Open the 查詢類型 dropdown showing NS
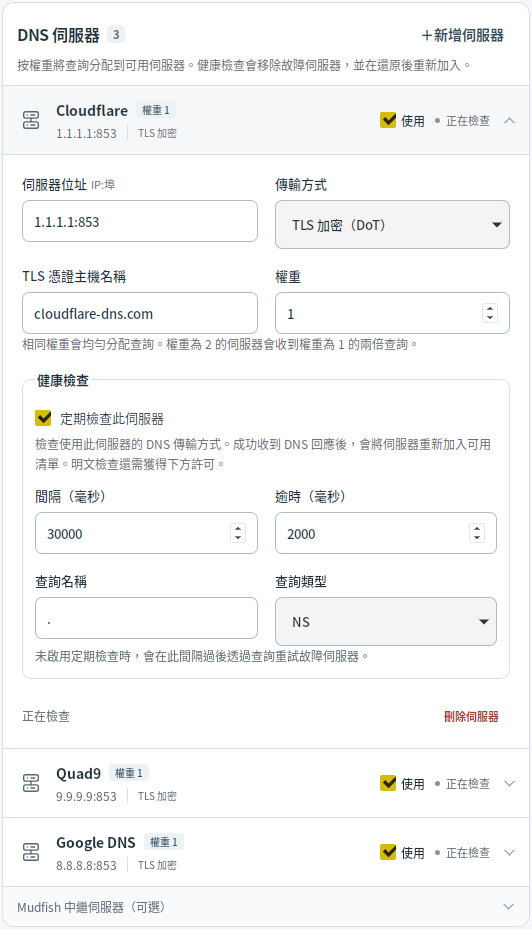This screenshot has width=532, height=929. coord(386,622)
